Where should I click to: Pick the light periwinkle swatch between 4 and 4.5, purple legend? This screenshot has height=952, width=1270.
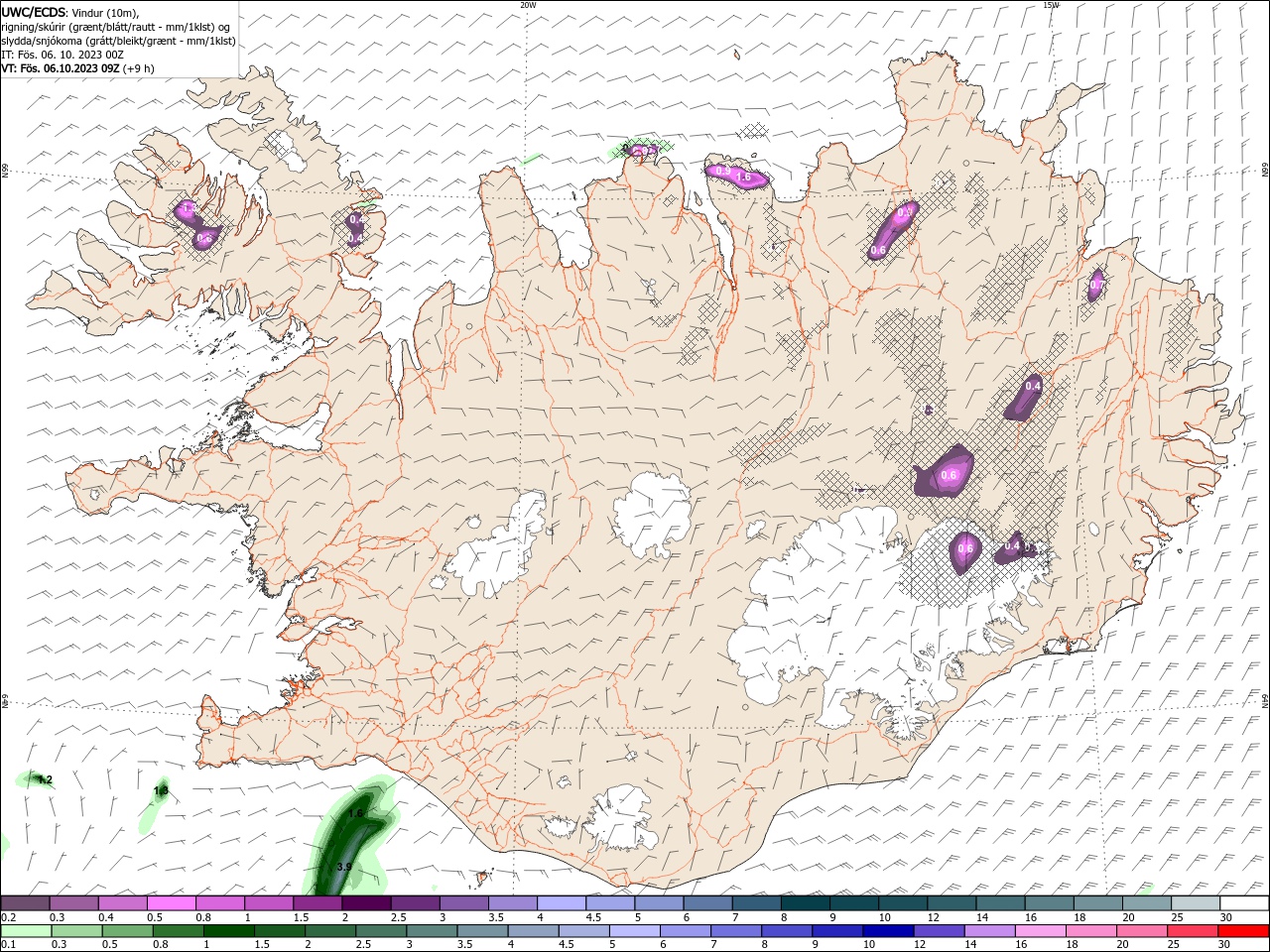point(562,903)
